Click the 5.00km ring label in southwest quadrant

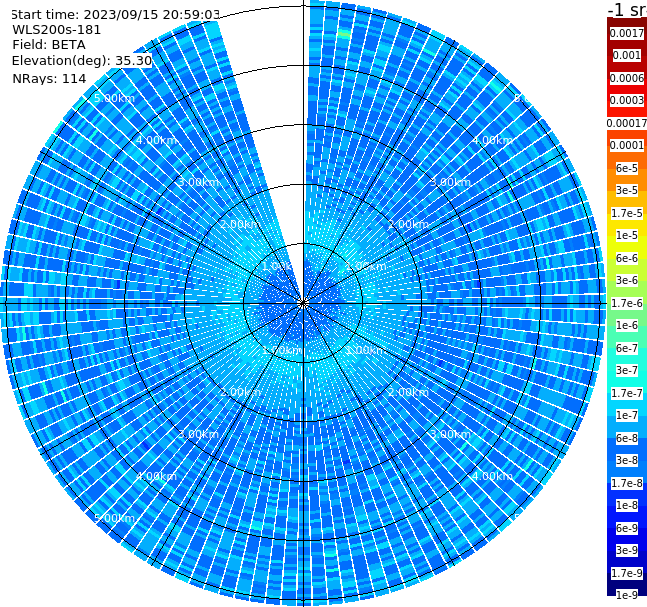[x=114, y=518]
